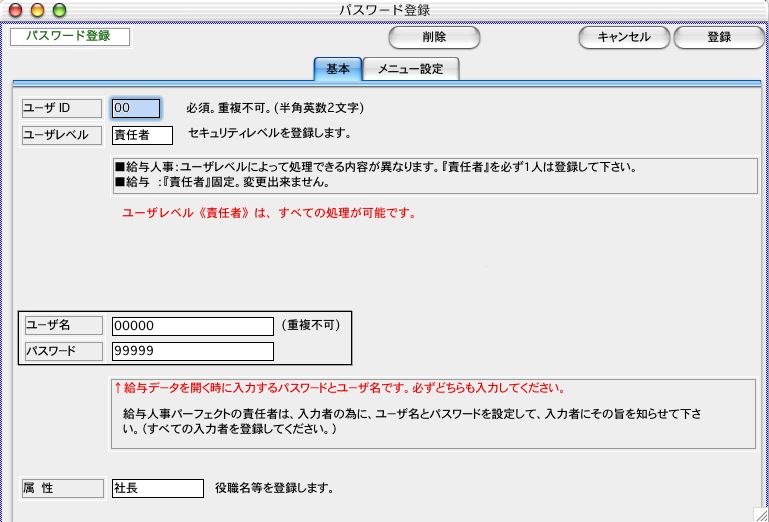The height and width of the screenshot is (522, 769).
Task: Click the ユーザ ID label
Action: pos(62,108)
